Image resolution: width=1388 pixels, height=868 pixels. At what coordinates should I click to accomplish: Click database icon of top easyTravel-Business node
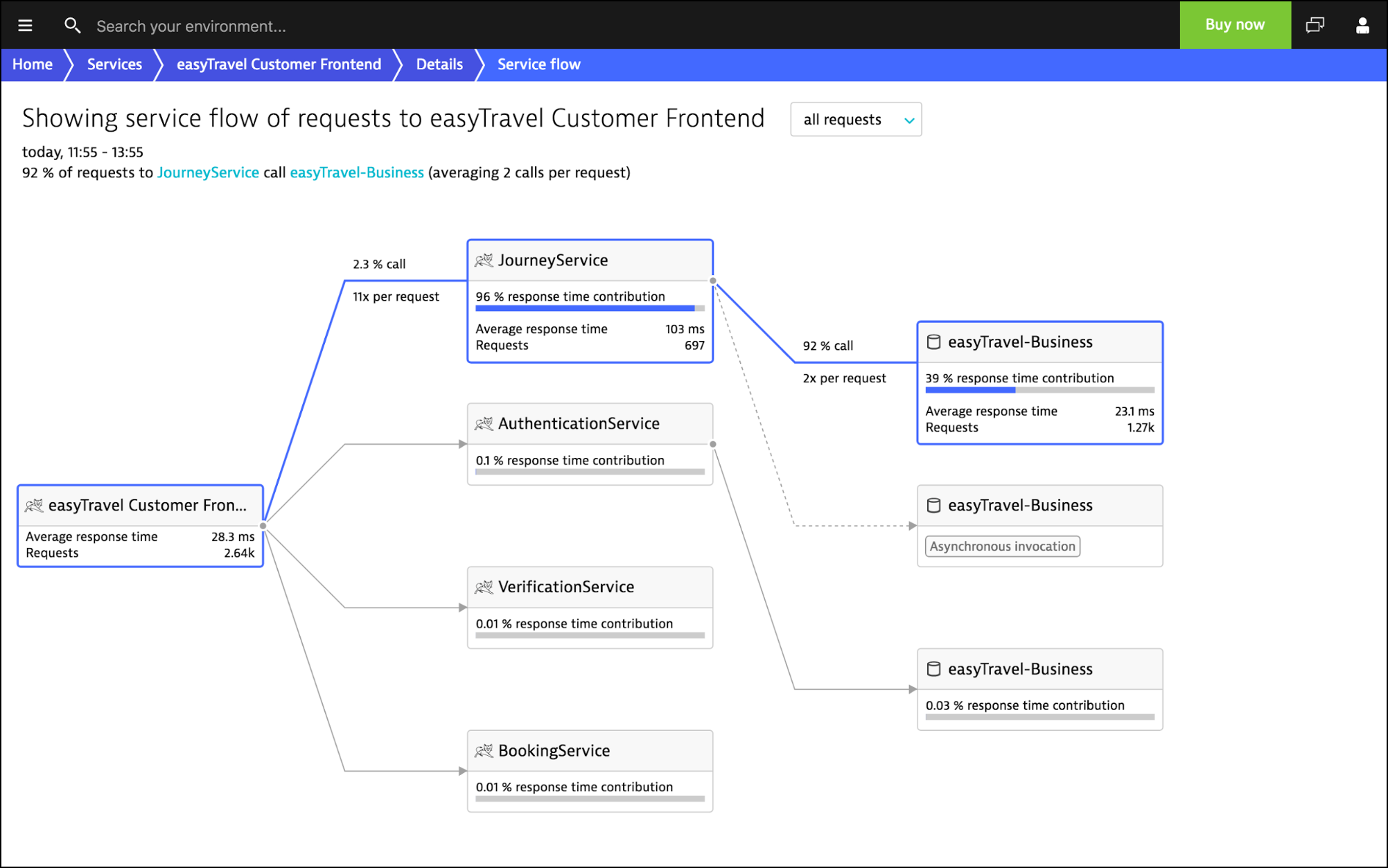click(933, 342)
